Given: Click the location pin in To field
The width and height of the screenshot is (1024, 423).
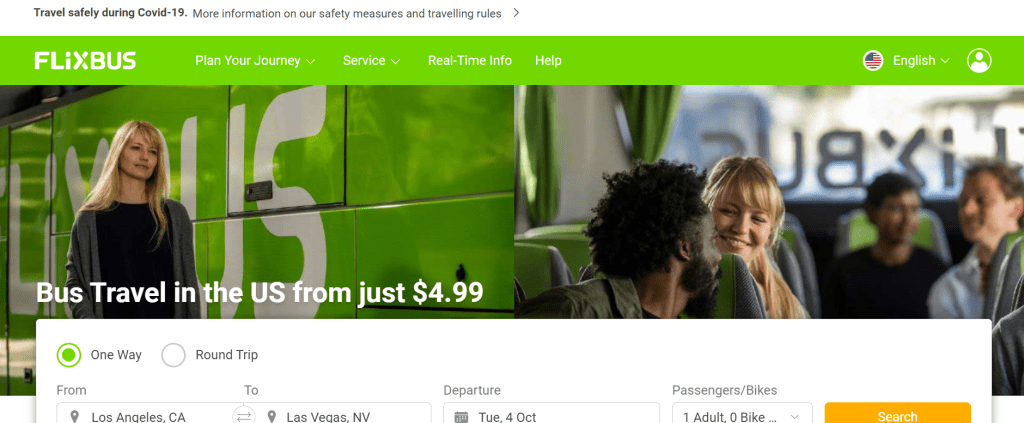Looking at the screenshot, I should 272,416.
